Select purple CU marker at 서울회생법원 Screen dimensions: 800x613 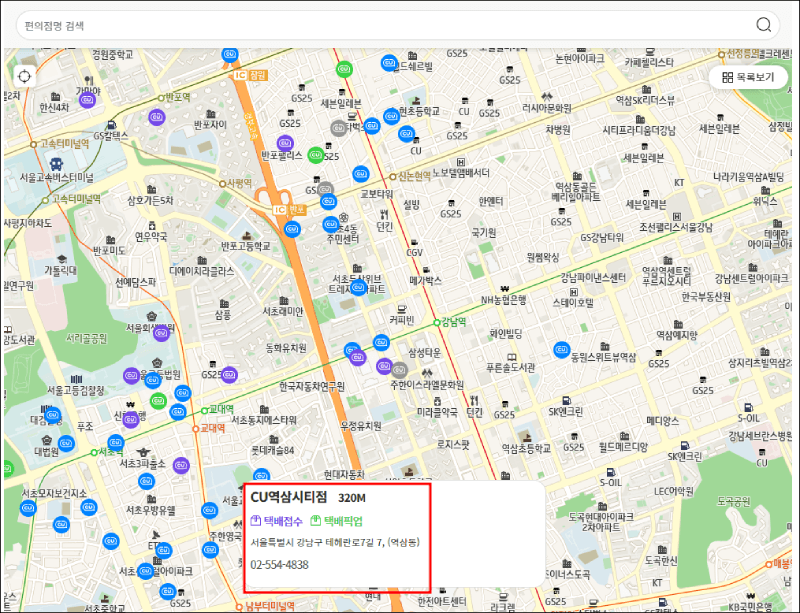pos(162,333)
